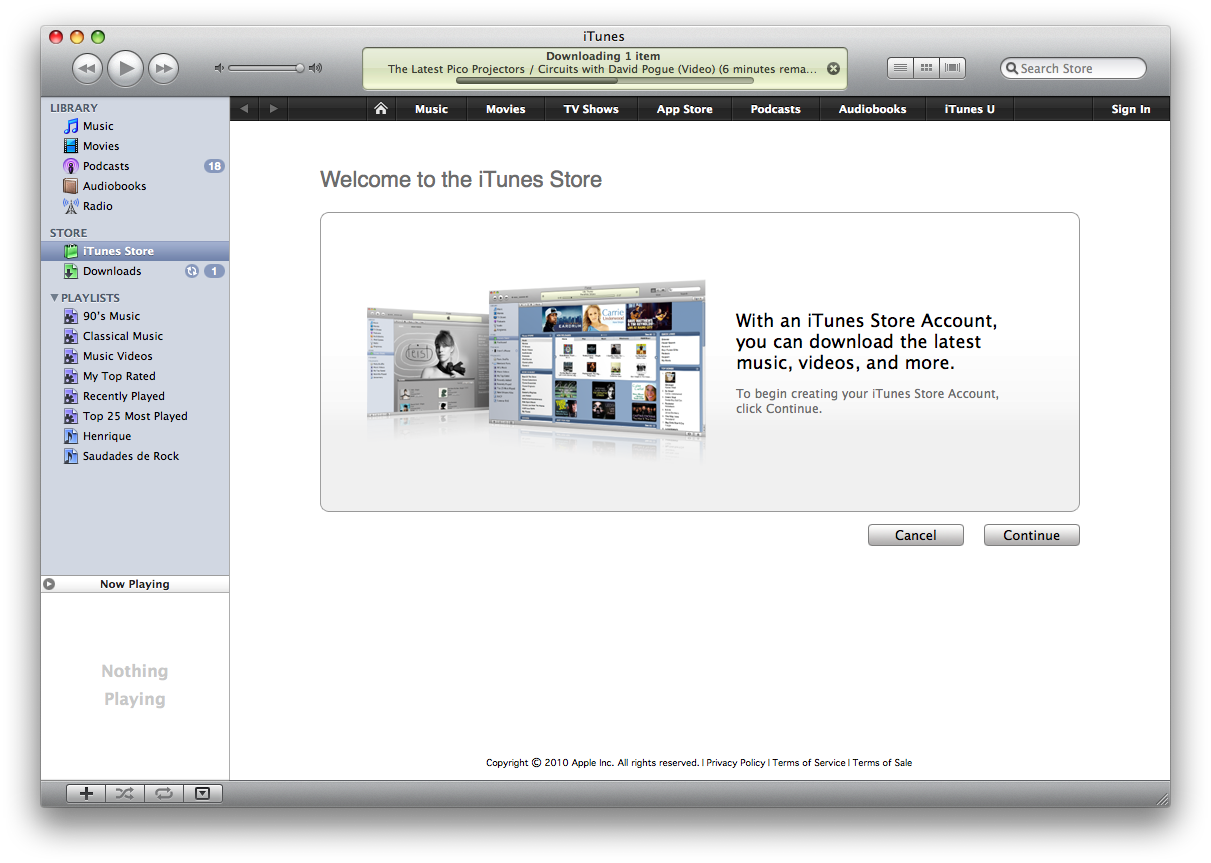Switch to grid view
Viewport: 1211px width, 863px height.
click(927, 68)
